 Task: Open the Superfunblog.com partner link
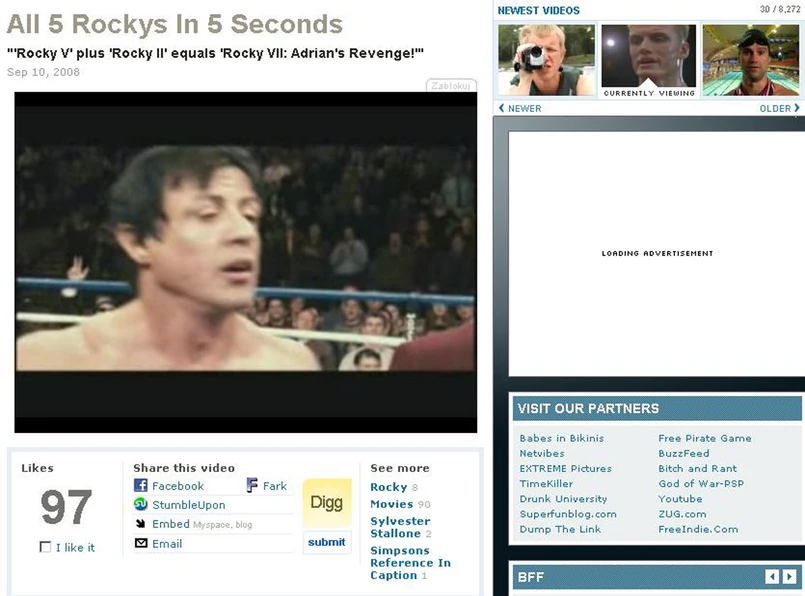568,514
